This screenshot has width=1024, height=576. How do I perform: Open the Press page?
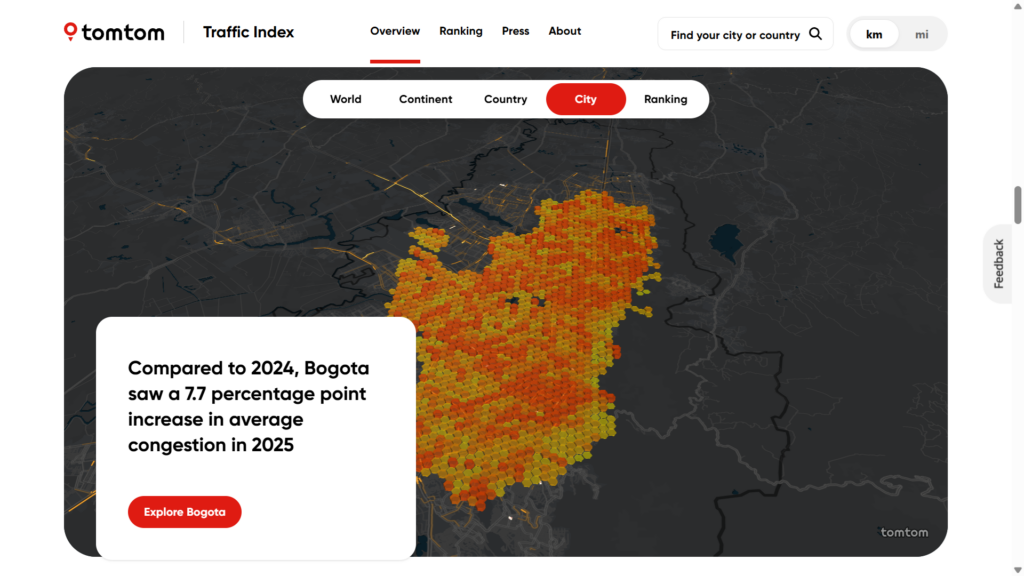[515, 31]
